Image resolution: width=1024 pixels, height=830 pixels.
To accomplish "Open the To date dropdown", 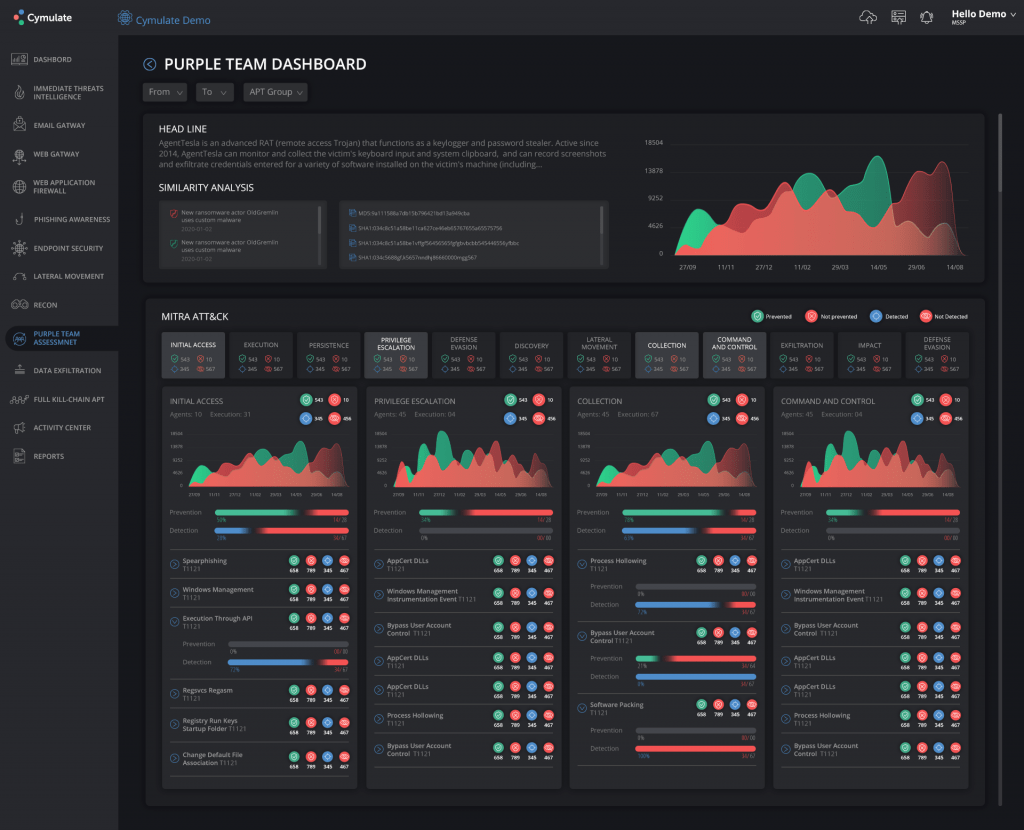I will [x=214, y=92].
